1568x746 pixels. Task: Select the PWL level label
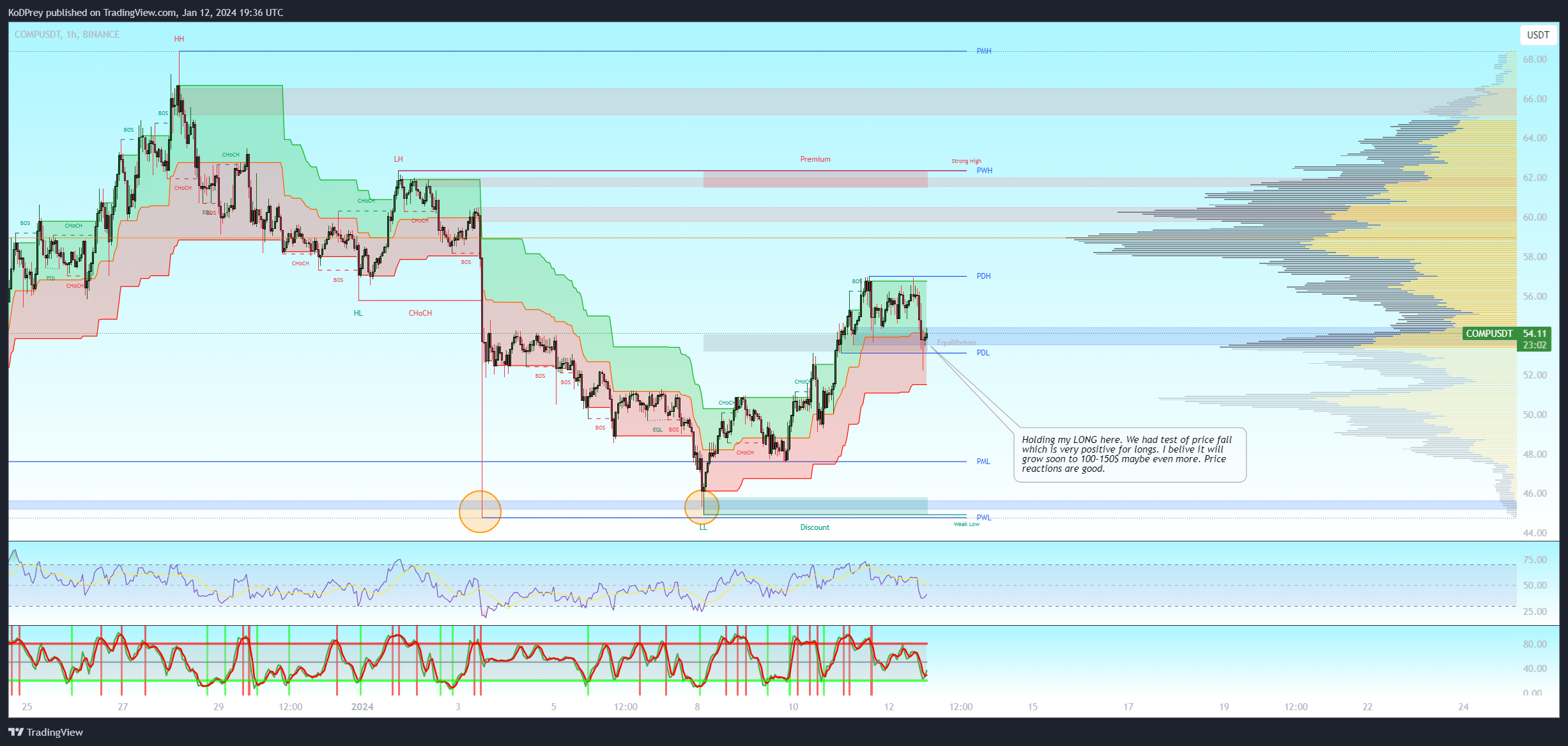984,518
